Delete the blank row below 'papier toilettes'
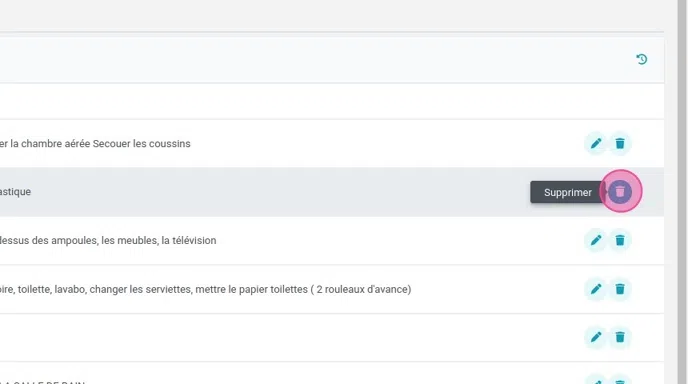The width and height of the screenshot is (688, 384). coord(620,337)
